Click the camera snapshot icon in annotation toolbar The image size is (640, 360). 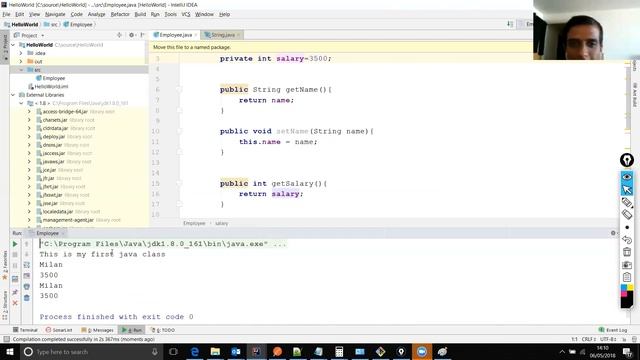pos(627,265)
